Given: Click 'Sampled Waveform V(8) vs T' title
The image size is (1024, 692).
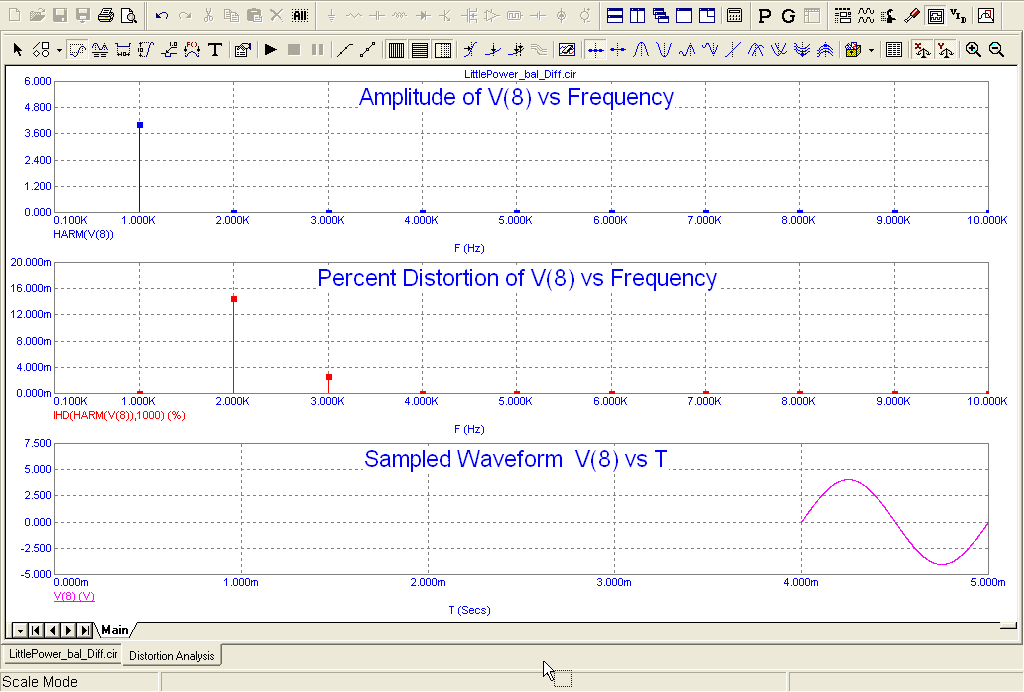Looking at the screenshot, I should pyautogui.click(x=516, y=459).
